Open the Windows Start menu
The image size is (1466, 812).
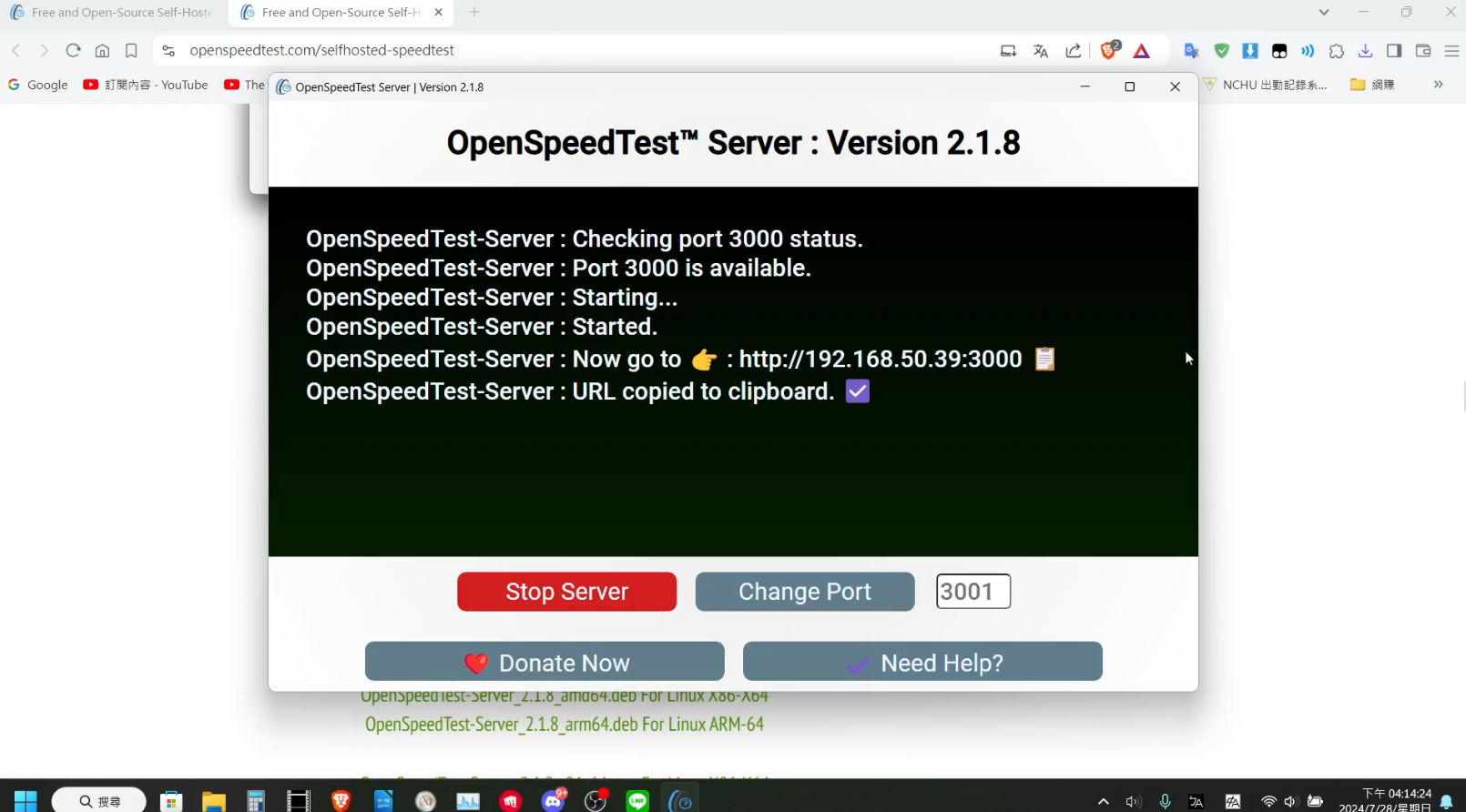(x=25, y=800)
